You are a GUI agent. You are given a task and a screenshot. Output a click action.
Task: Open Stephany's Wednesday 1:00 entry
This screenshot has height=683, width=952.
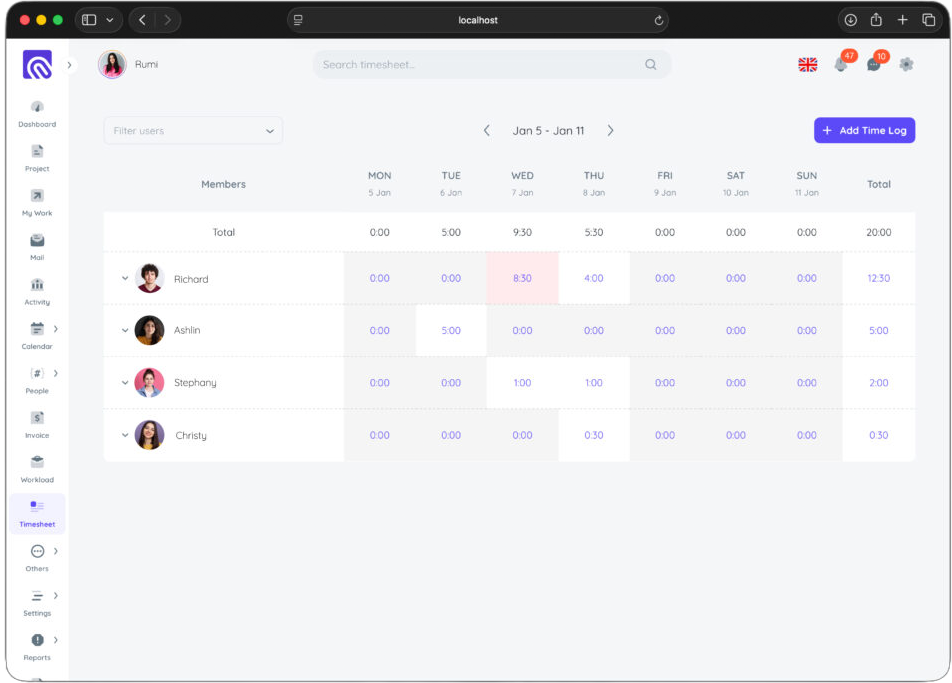(522, 382)
